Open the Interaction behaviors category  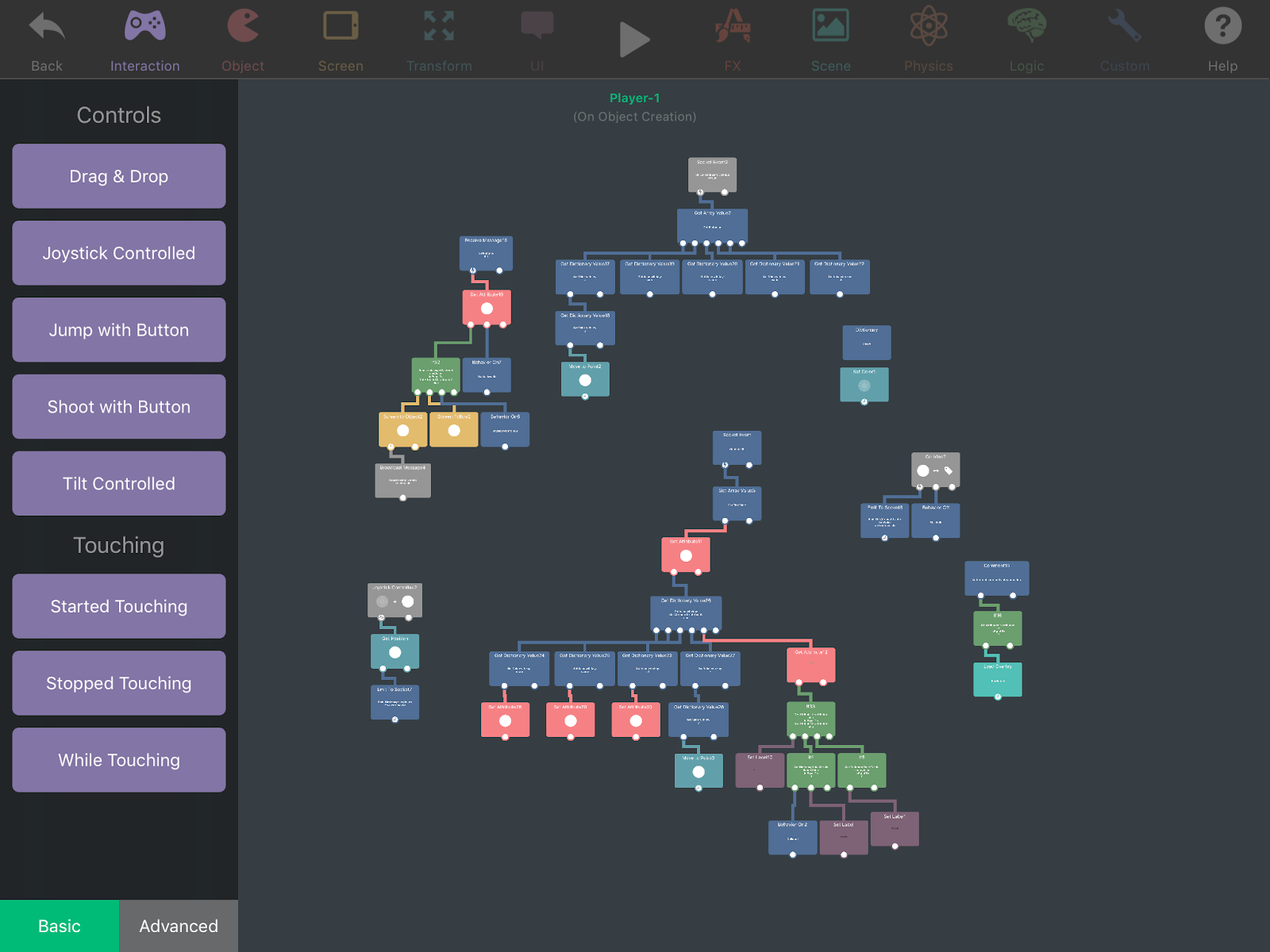pyautogui.click(x=144, y=40)
